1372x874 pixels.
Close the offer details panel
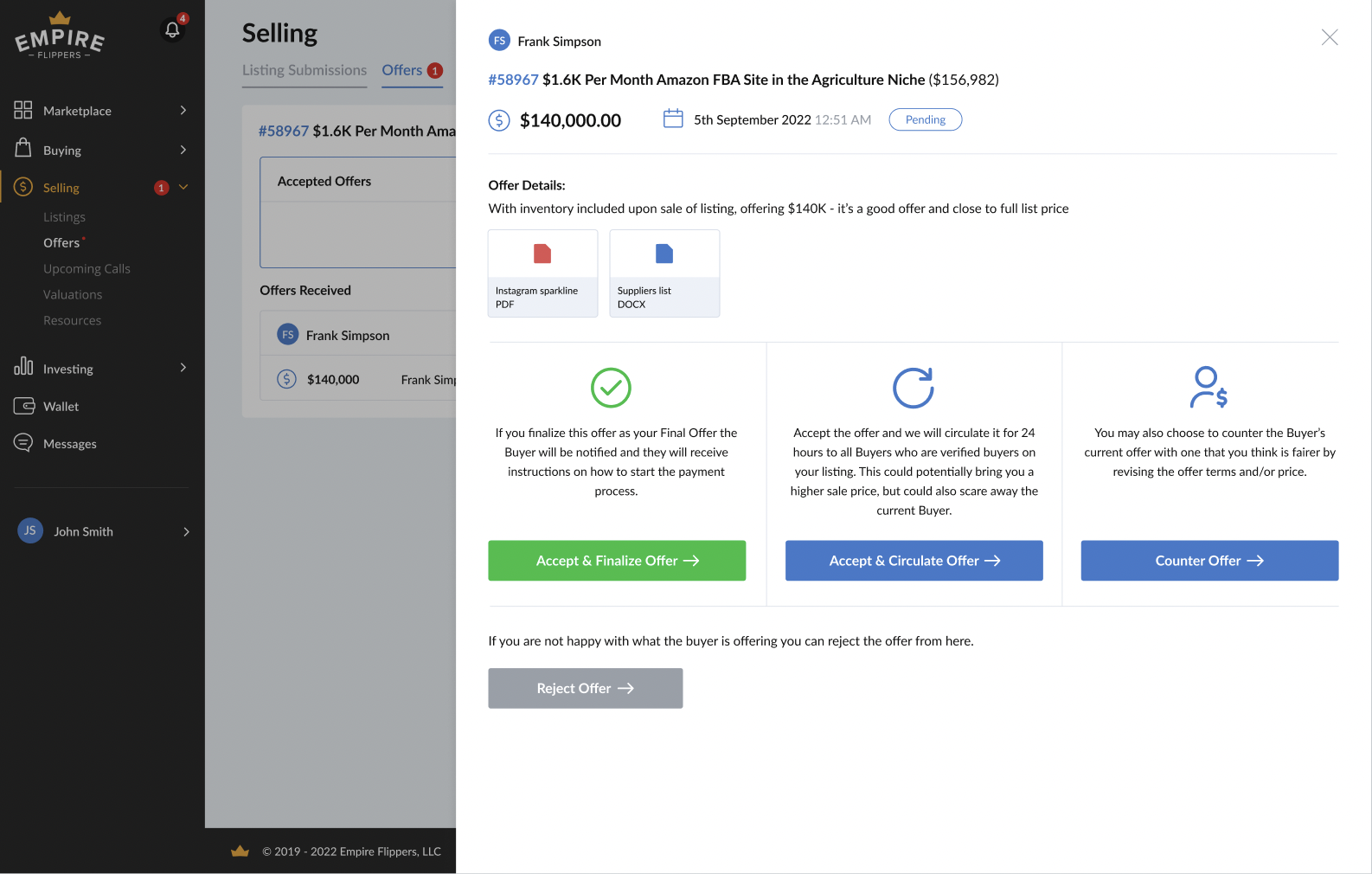coord(1330,37)
